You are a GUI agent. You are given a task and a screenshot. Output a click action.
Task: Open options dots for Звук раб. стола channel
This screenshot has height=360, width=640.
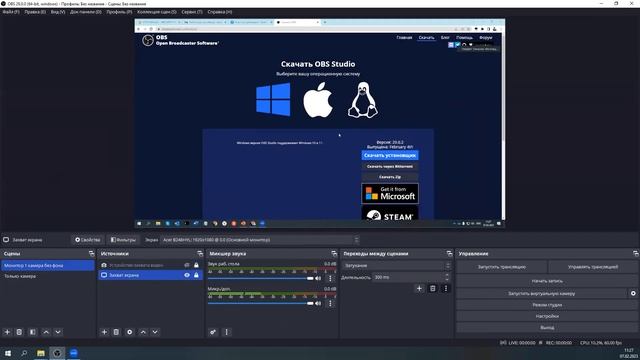[330, 278]
